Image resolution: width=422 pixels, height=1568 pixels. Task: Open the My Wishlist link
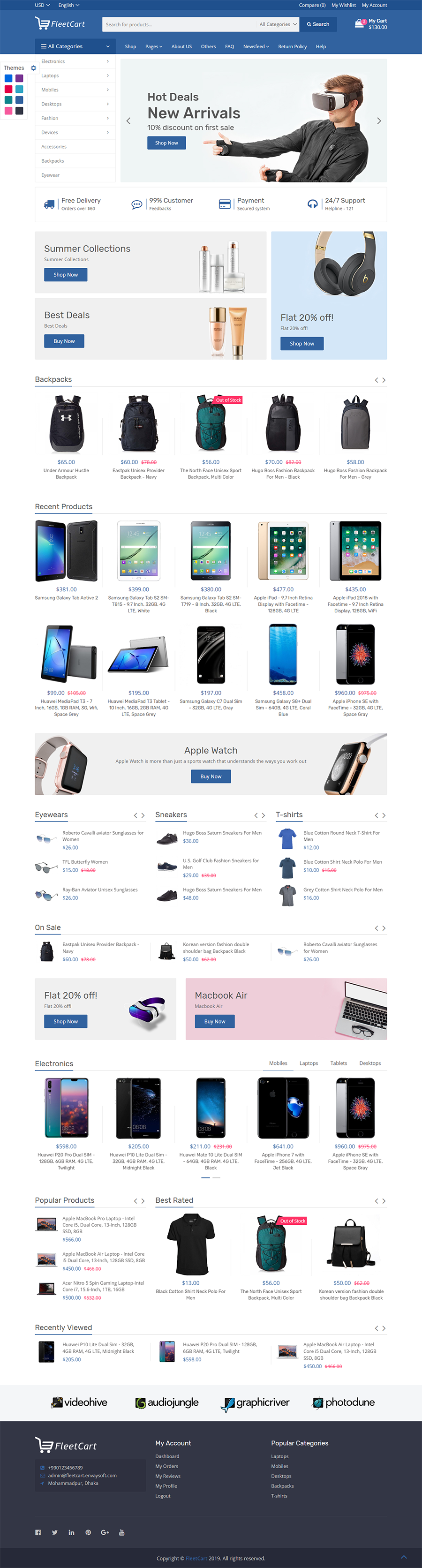click(343, 5)
